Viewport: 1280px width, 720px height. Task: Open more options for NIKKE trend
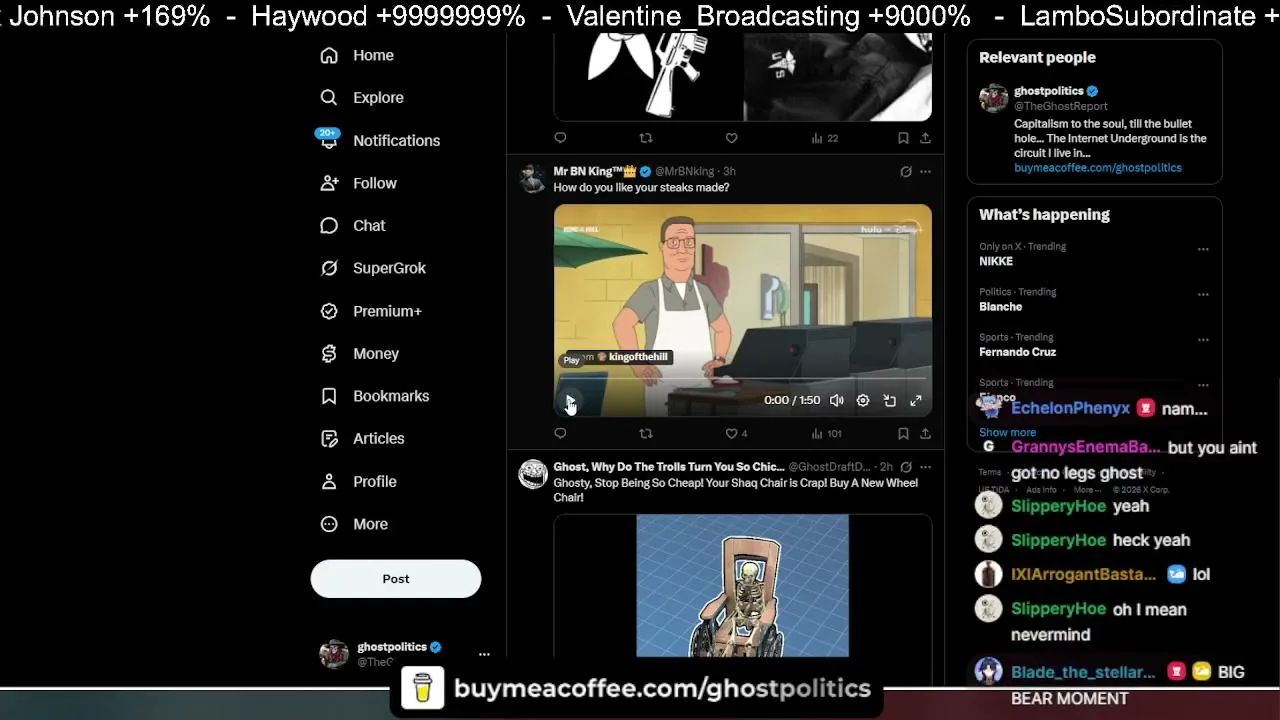(x=1203, y=249)
